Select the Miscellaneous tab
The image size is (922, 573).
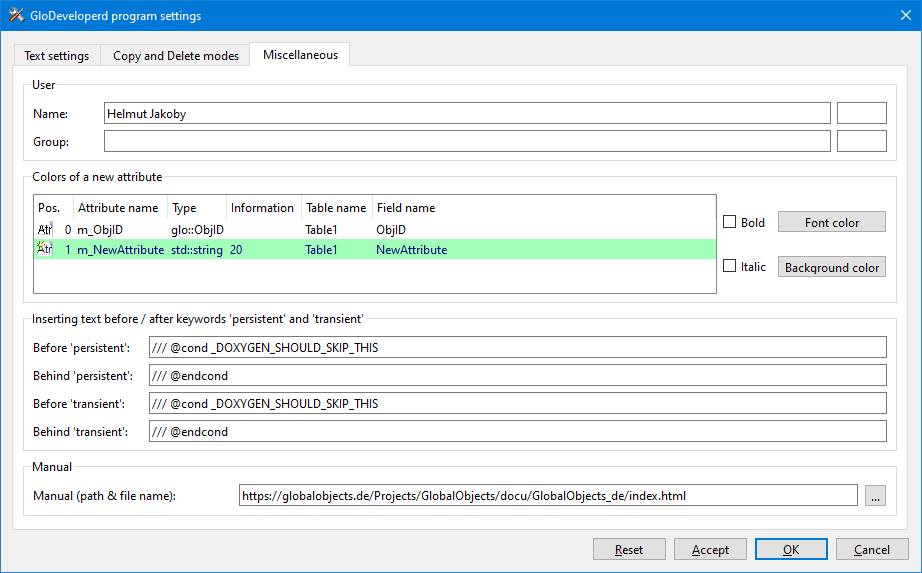click(x=300, y=55)
